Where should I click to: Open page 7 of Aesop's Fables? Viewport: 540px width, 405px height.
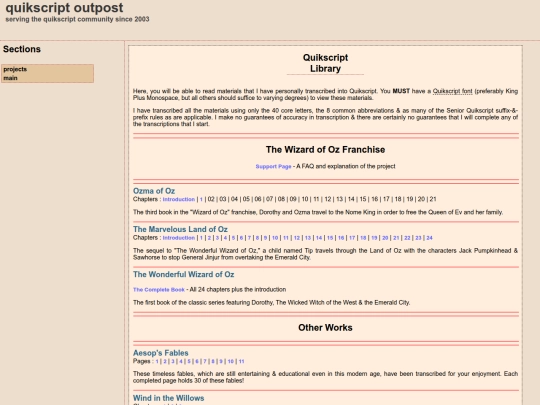tap(205, 361)
